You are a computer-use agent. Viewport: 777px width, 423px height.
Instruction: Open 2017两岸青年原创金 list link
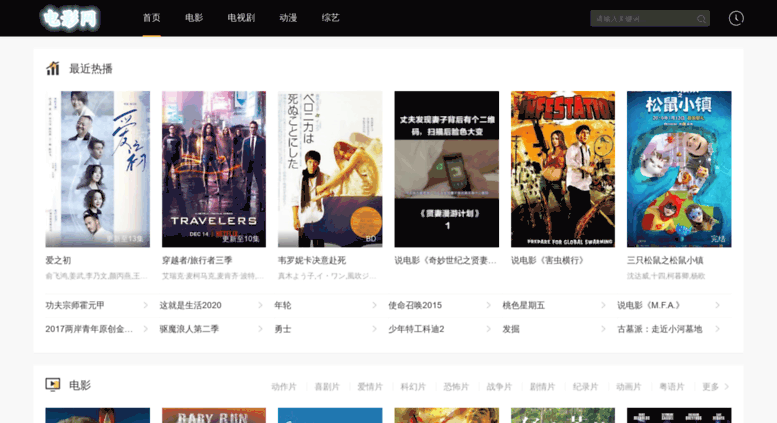pyautogui.click(x=89, y=329)
